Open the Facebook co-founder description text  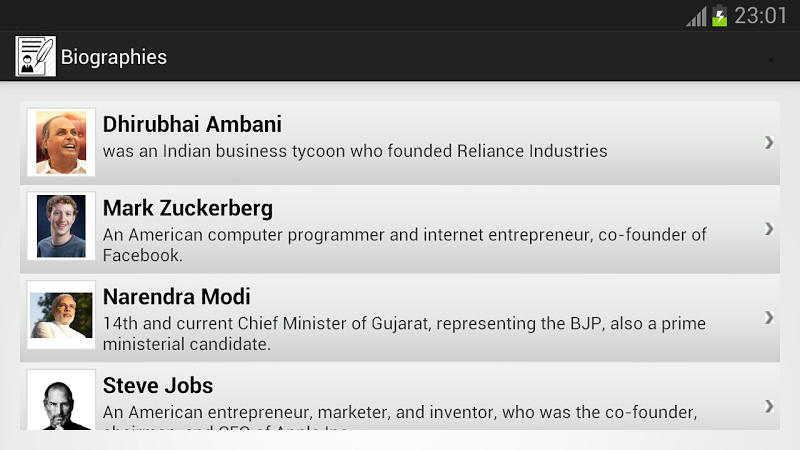click(404, 245)
